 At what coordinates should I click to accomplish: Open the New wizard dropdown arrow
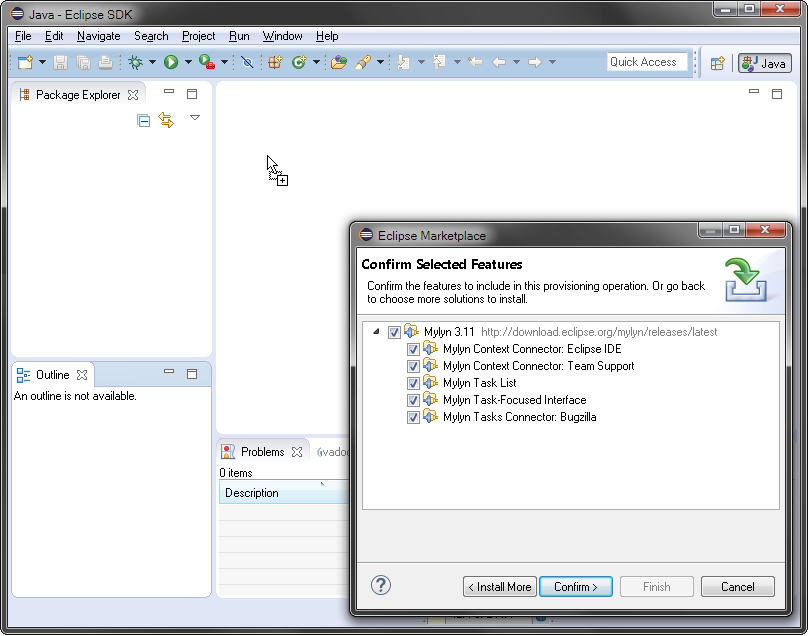click(42, 62)
